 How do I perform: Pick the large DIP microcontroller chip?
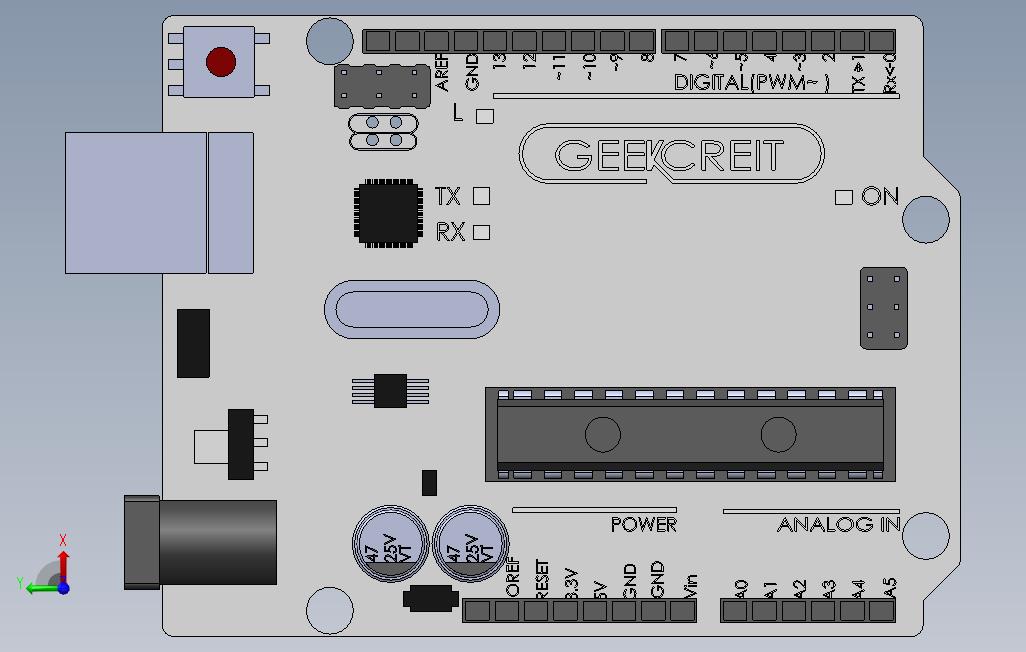(x=690, y=434)
